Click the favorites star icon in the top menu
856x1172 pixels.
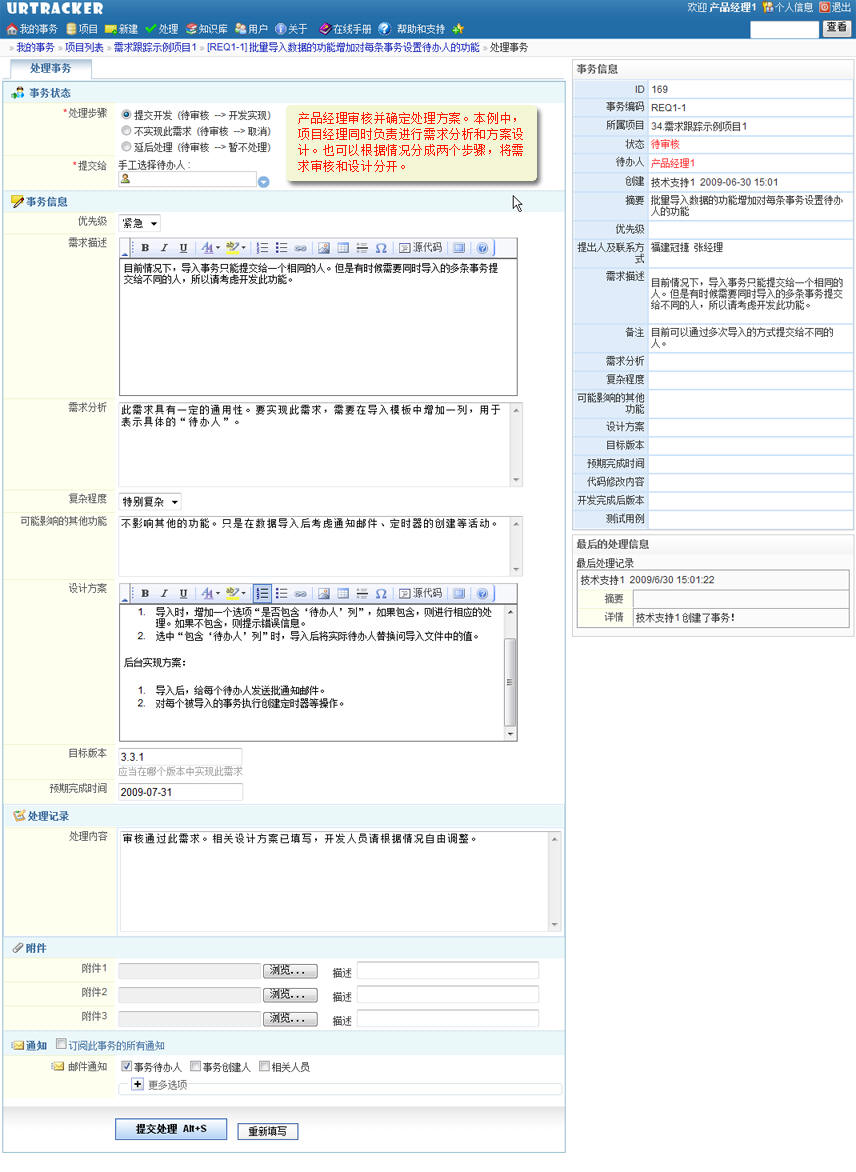click(458, 29)
